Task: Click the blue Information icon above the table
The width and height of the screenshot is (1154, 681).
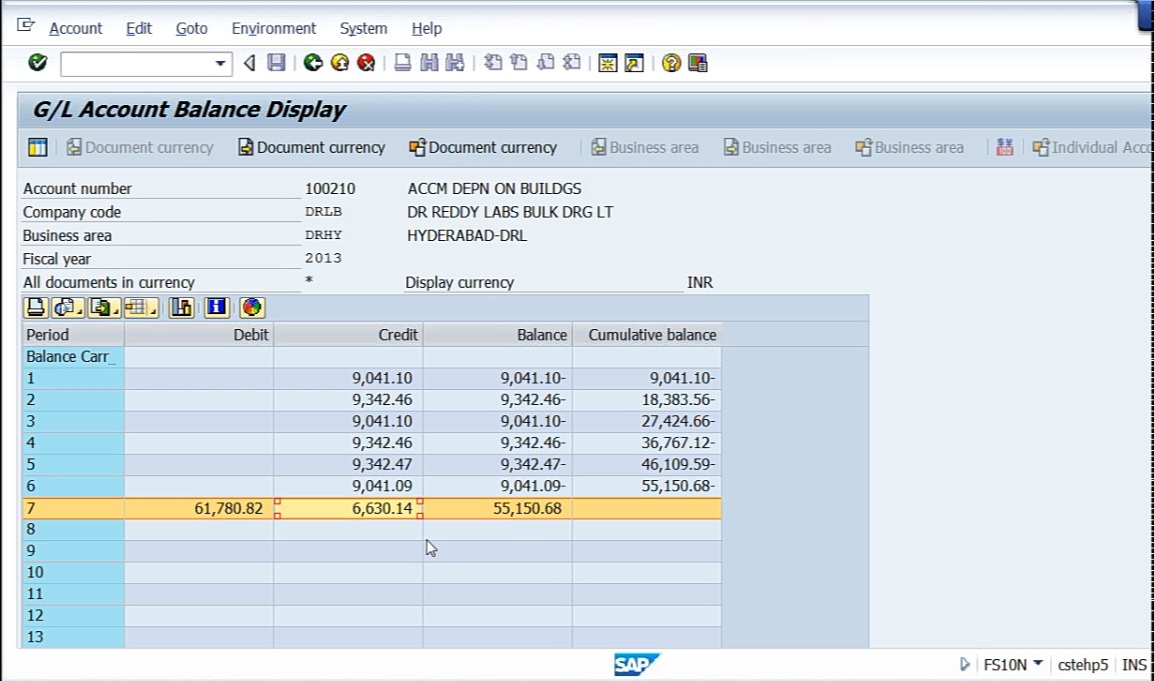Action: pyautogui.click(x=216, y=308)
